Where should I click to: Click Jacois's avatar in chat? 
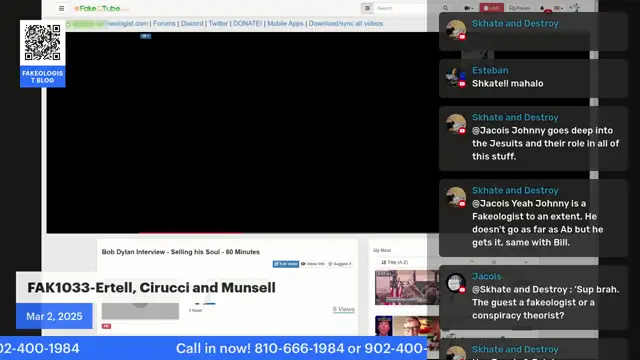click(456, 282)
